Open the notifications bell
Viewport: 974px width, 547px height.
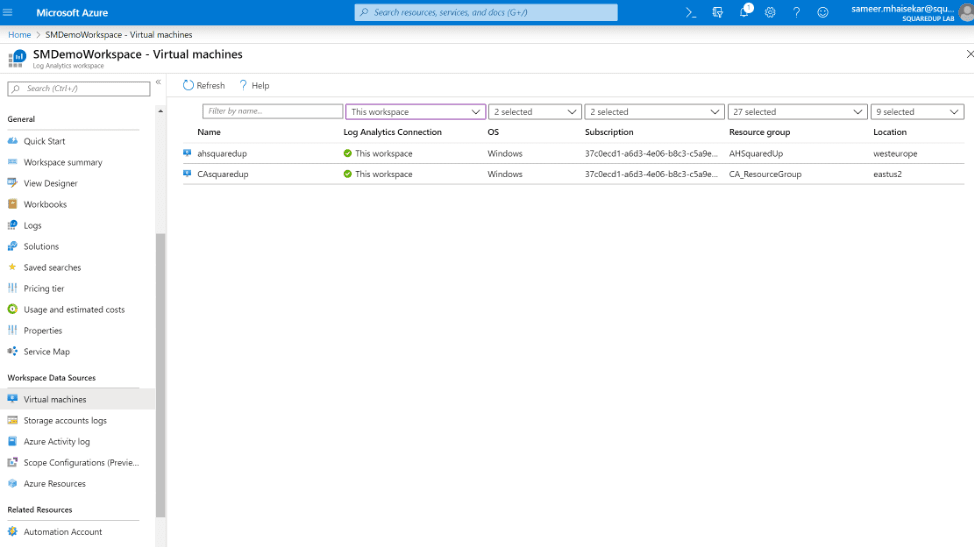pyautogui.click(x=744, y=12)
